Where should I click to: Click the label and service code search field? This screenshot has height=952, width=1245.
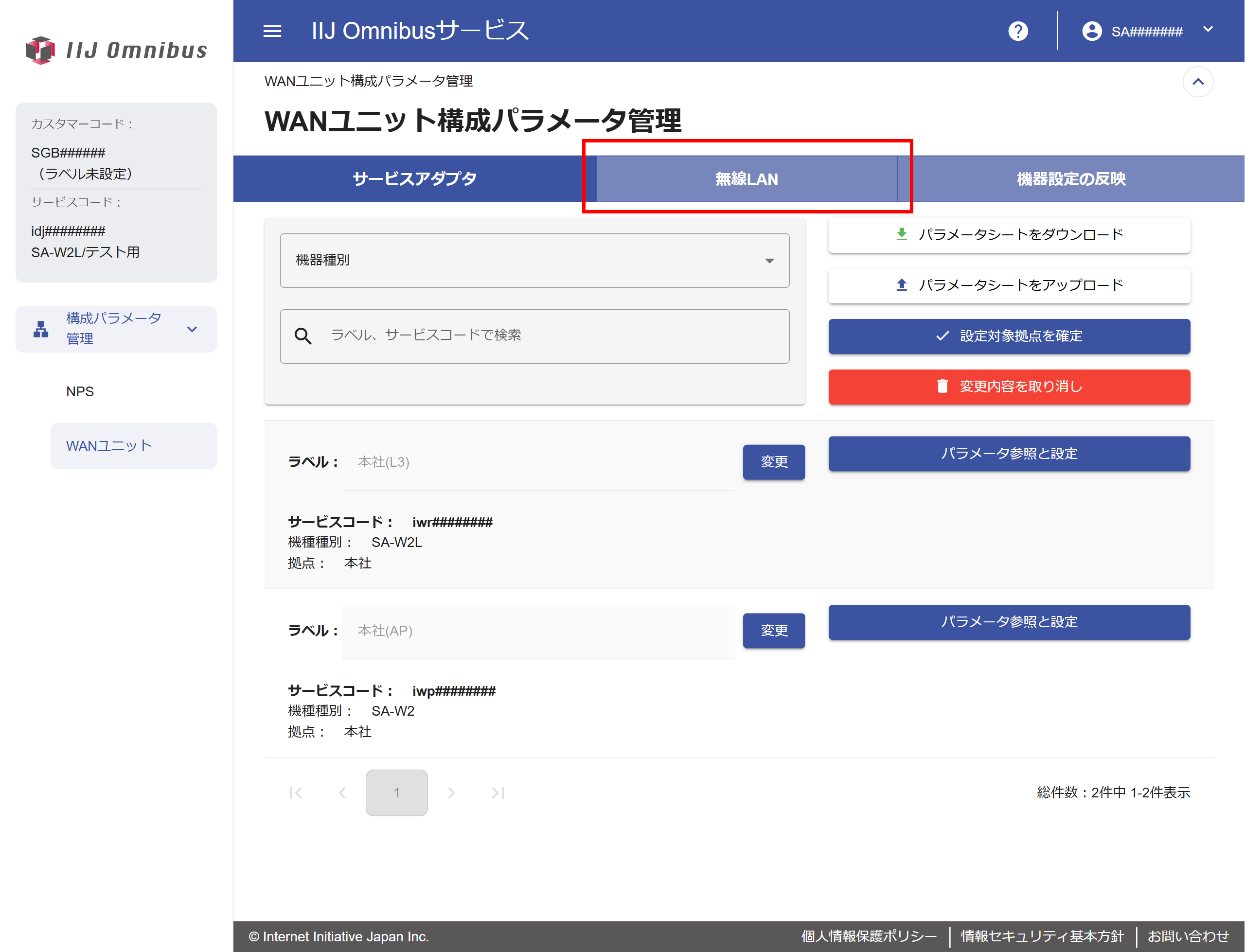coord(534,336)
